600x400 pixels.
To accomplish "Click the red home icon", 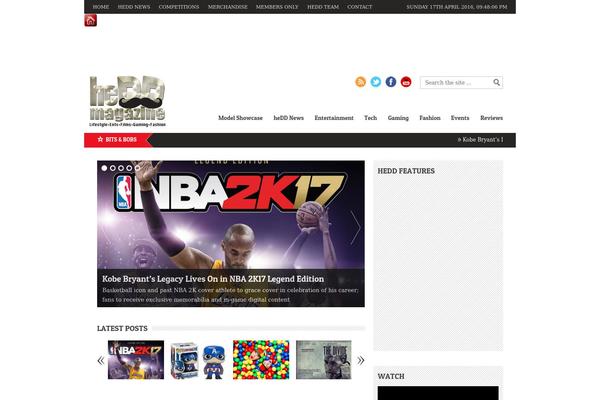I will 91,21.
